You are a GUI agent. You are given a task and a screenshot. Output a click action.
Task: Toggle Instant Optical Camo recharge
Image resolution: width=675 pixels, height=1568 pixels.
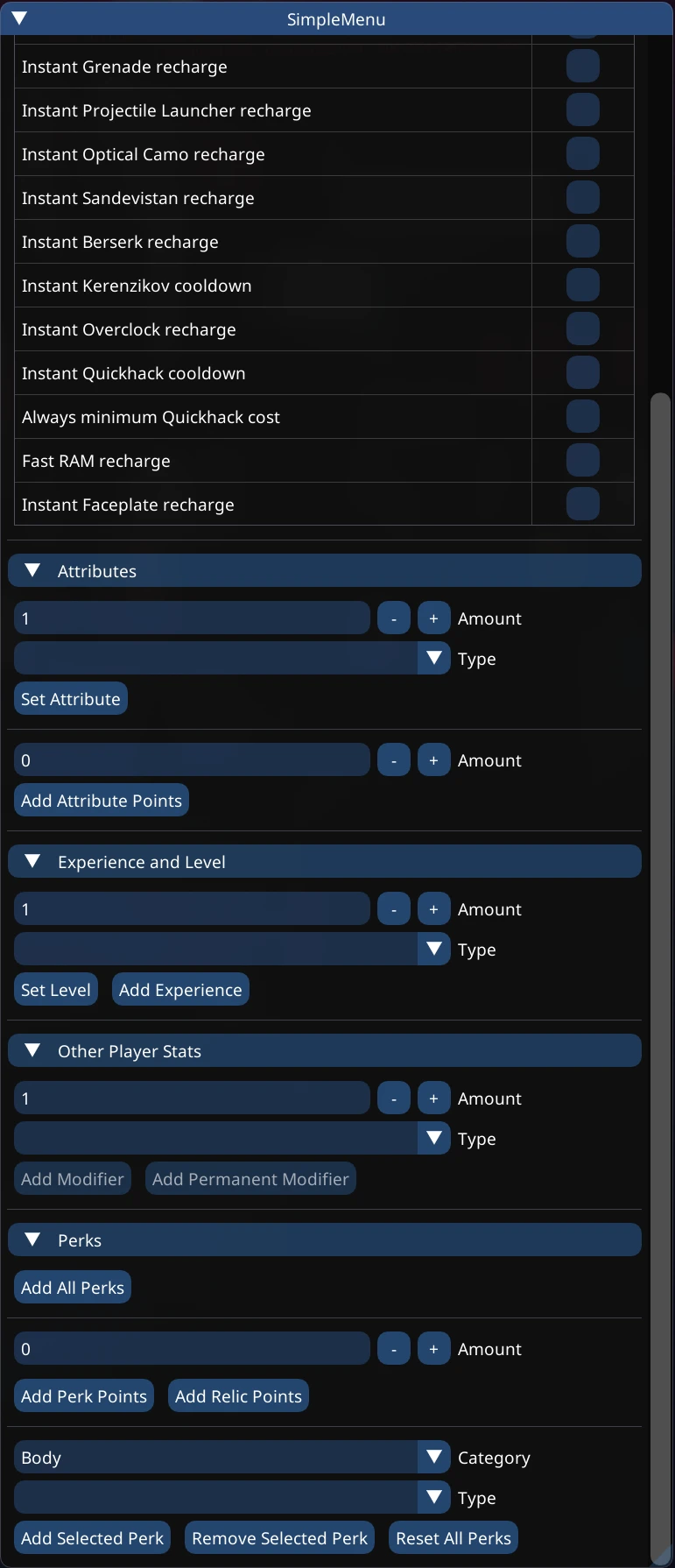[581, 152]
